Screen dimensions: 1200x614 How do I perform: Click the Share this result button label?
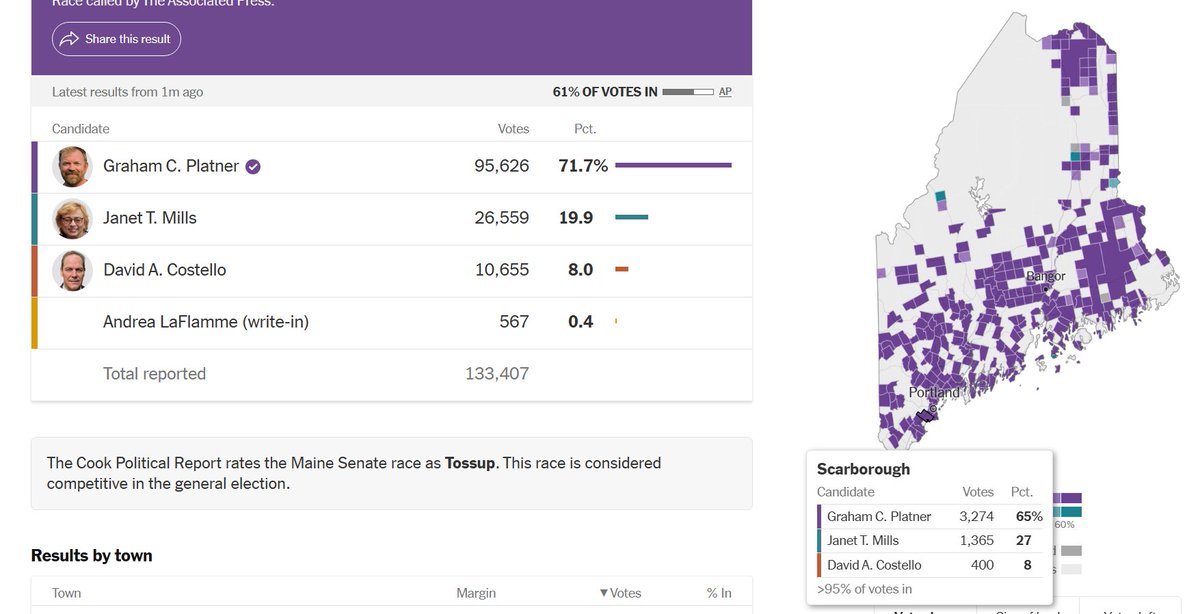pyautogui.click(x=128, y=39)
